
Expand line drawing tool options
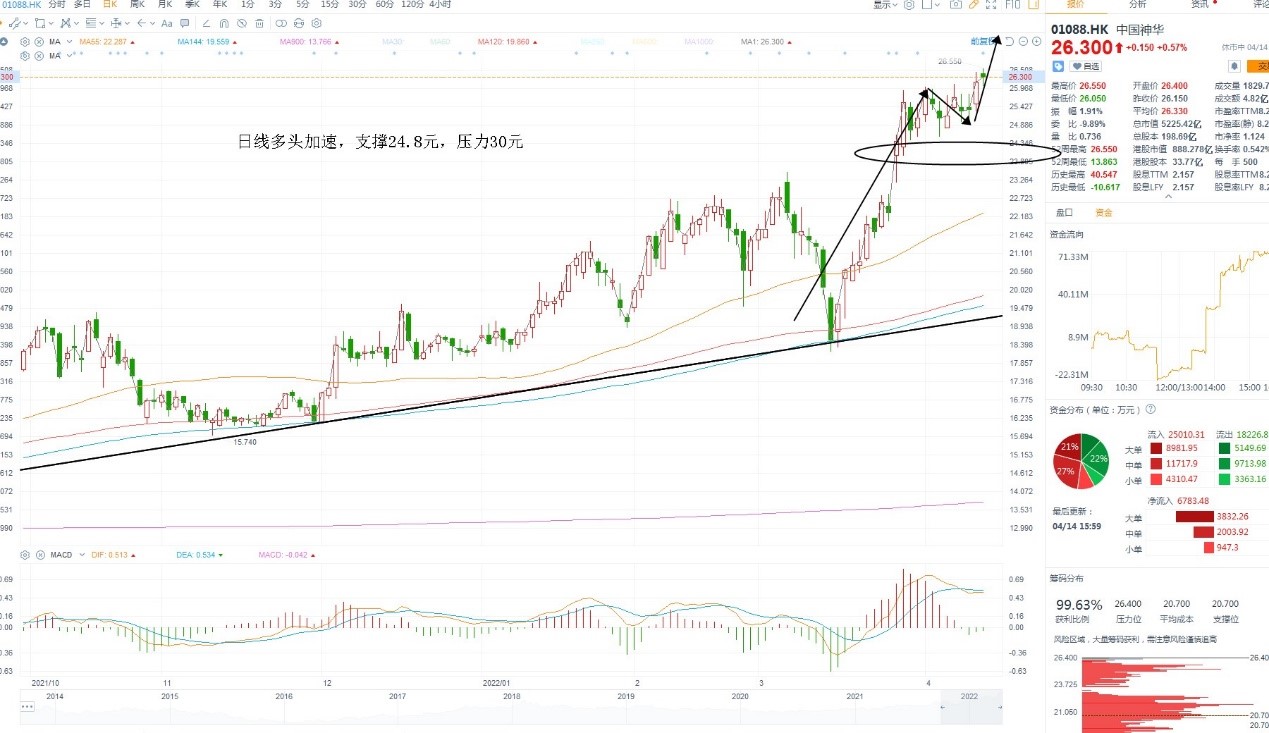[26, 23]
